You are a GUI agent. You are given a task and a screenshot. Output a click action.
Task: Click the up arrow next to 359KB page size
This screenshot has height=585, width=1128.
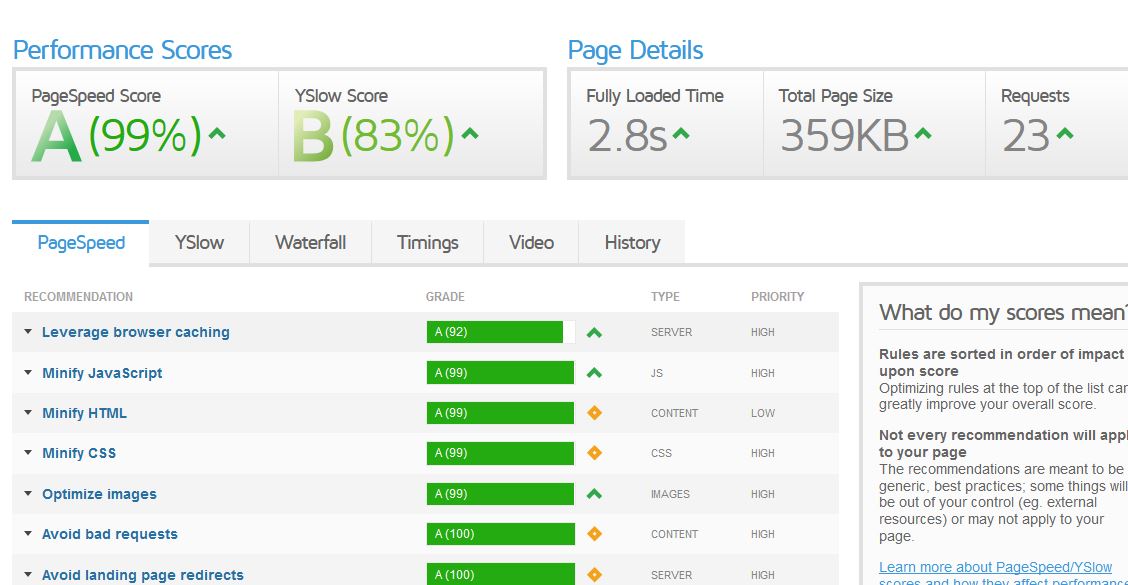[923, 133]
